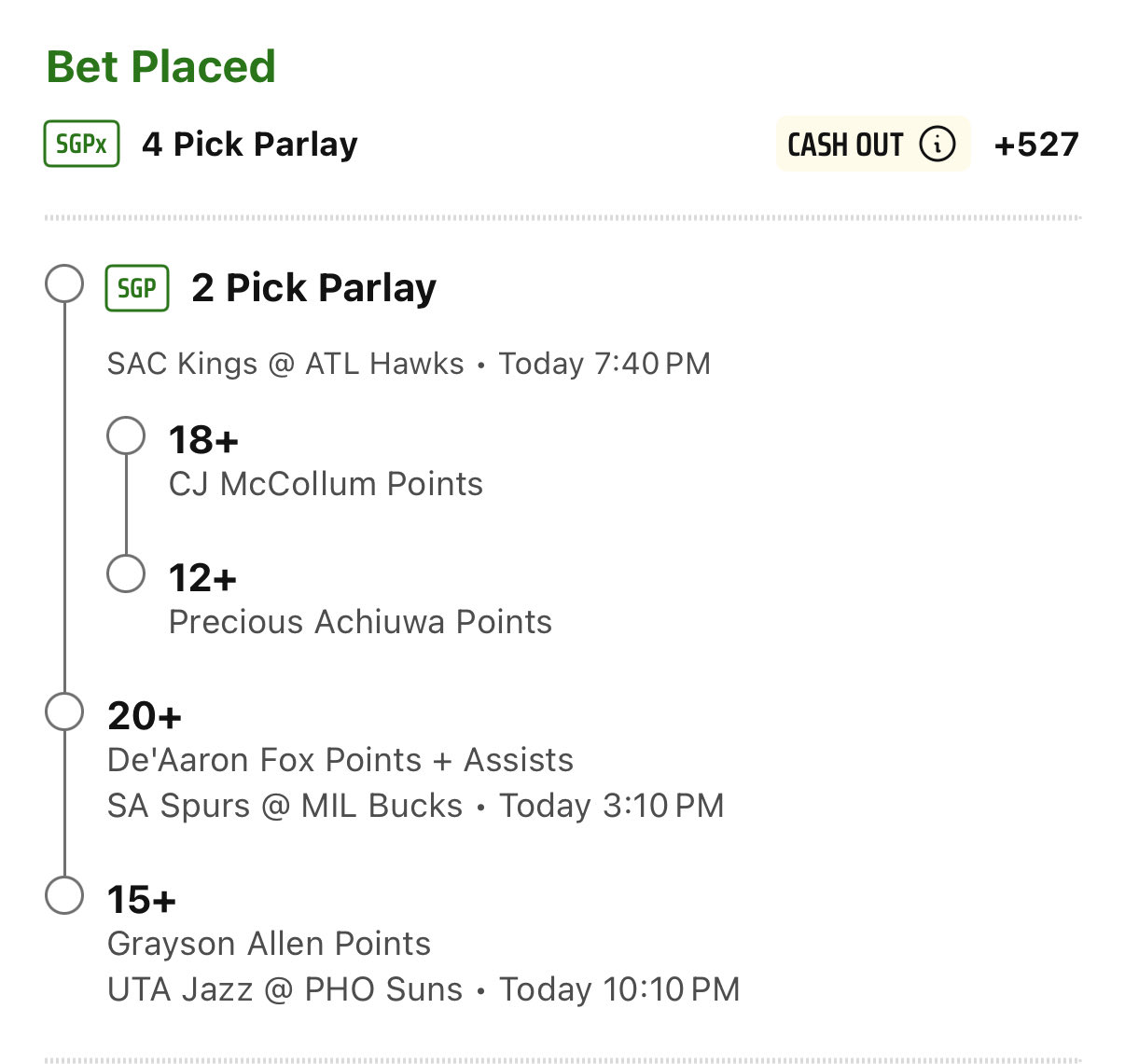The height and width of the screenshot is (1064, 1125).
Task: Click the SGPx badge icon
Action: 82,145
